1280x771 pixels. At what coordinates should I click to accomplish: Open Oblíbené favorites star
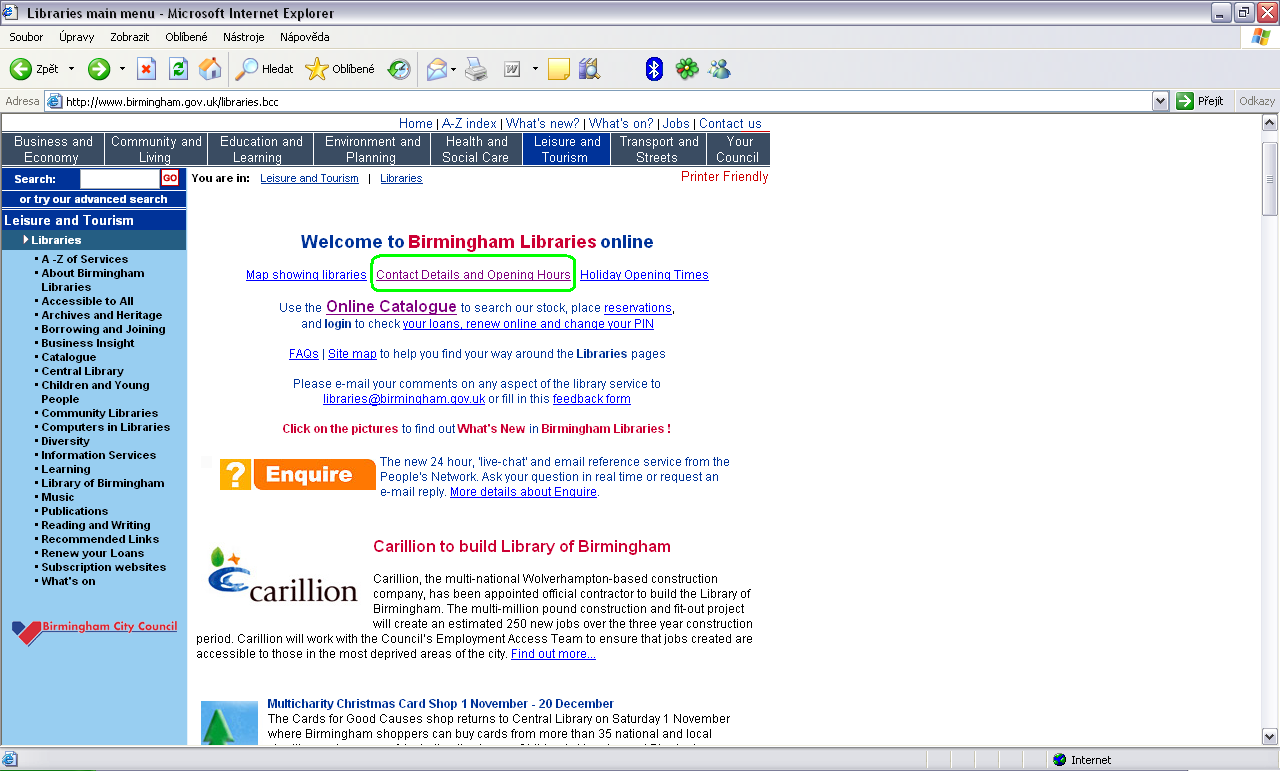pos(340,69)
